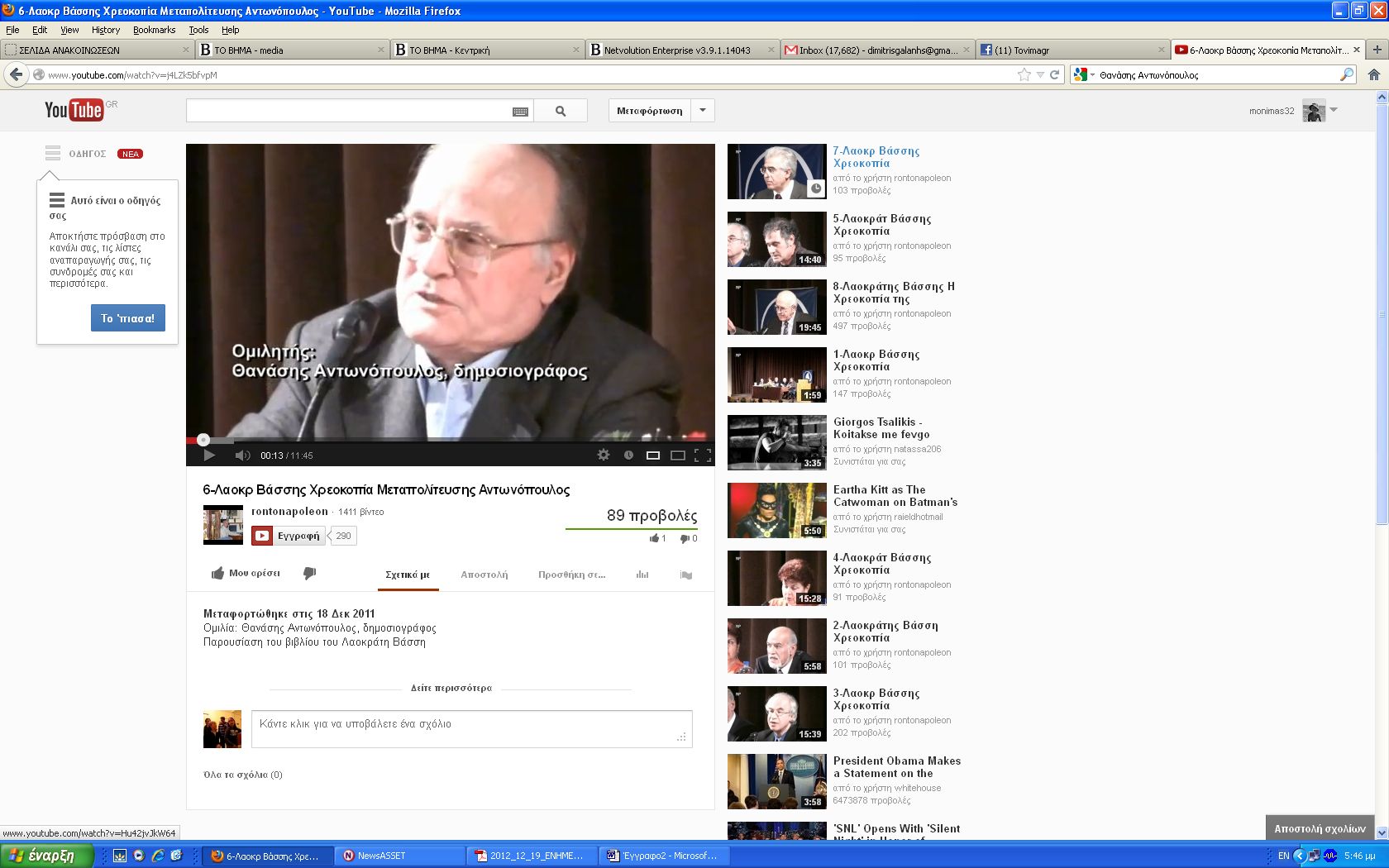Click the video progress bar scrubber
1389x868 pixels.
click(x=203, y=440)
